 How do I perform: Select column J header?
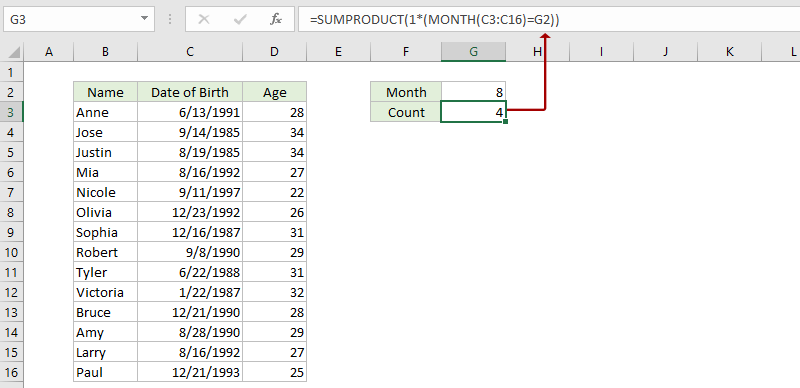point(665,52)
